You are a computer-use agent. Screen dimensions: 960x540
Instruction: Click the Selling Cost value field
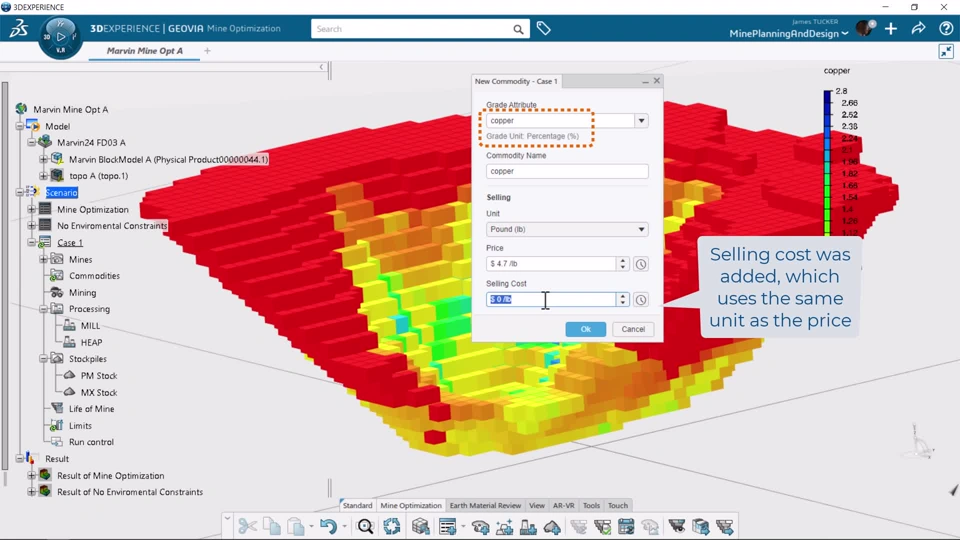point(551,299)
